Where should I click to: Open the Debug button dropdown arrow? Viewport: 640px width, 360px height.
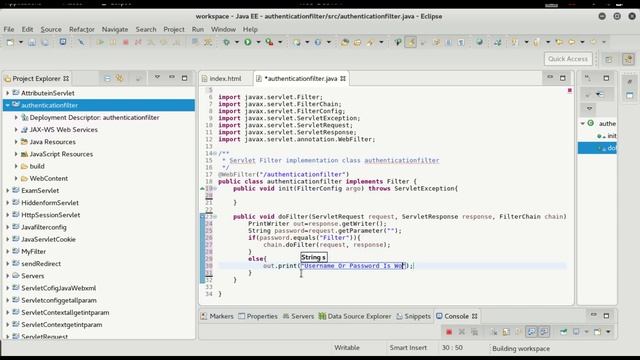[236, 42]
